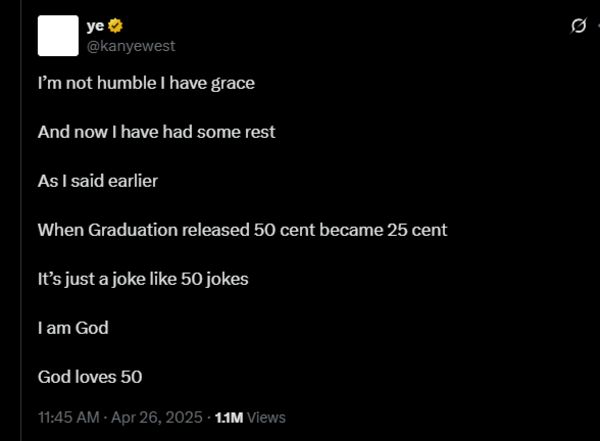Click the text "I am God"
The image size is (600, 441).
(73, 328)
